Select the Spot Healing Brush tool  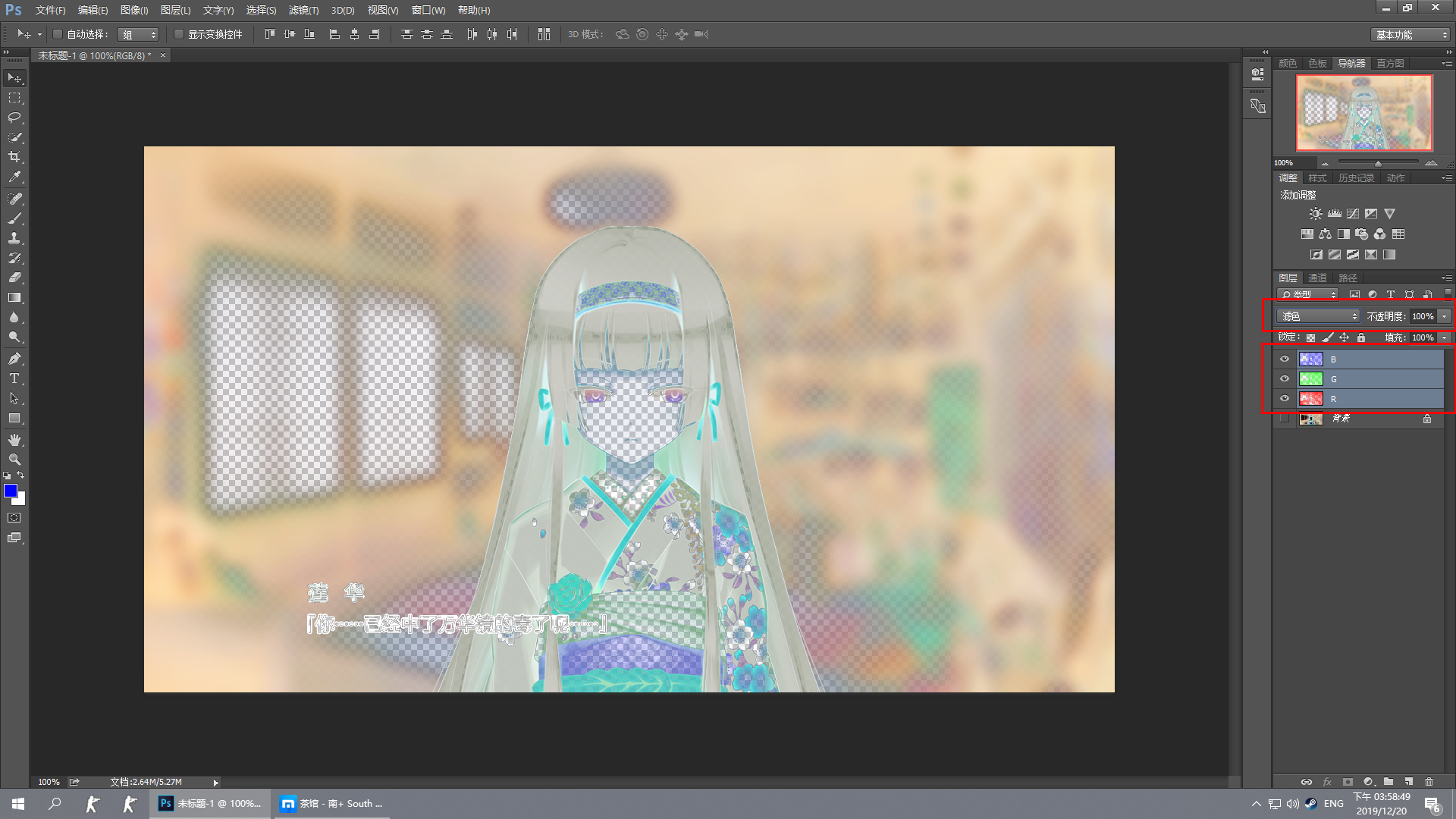[14, 199]
